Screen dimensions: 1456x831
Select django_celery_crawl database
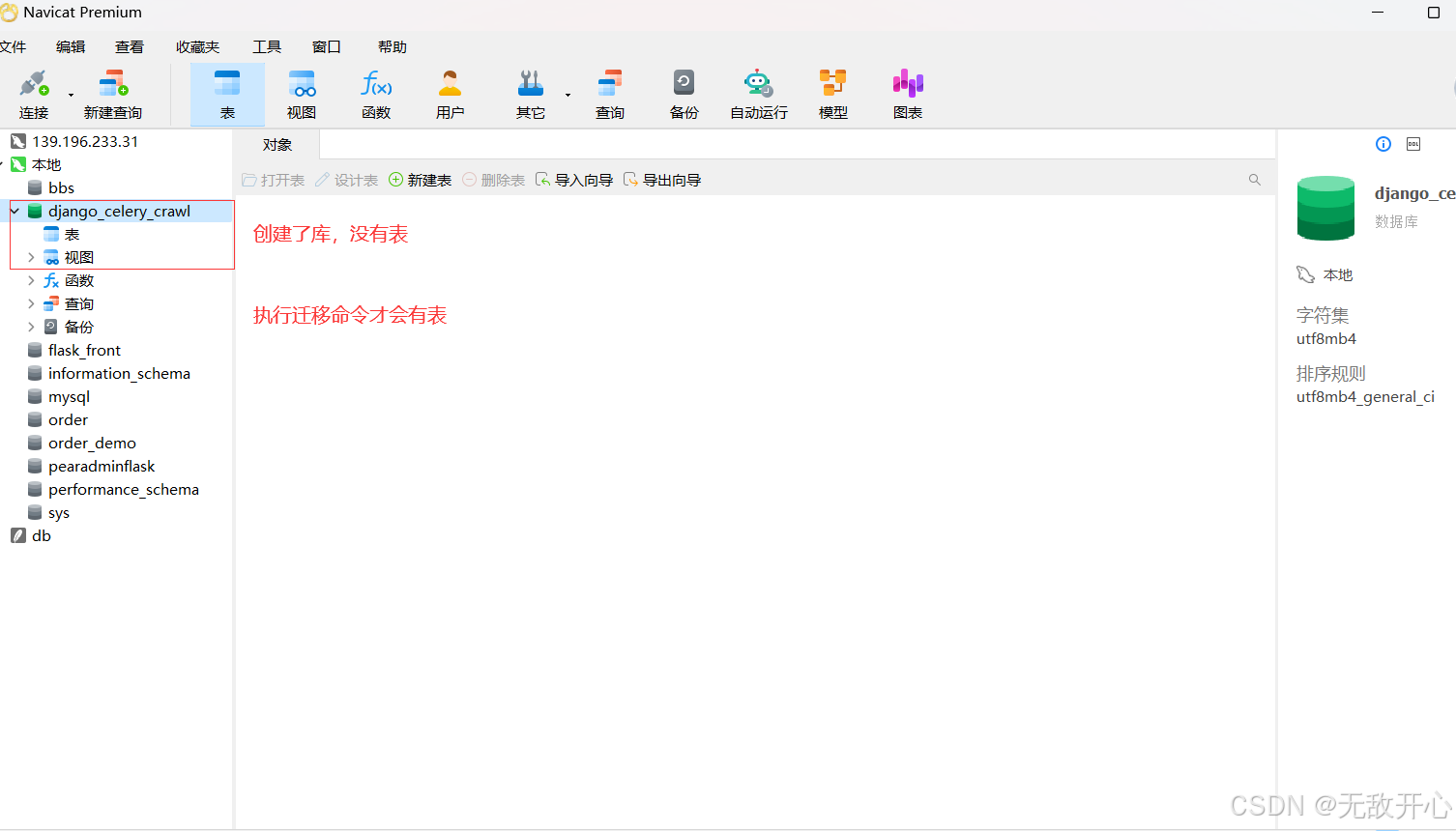[119, 211]
